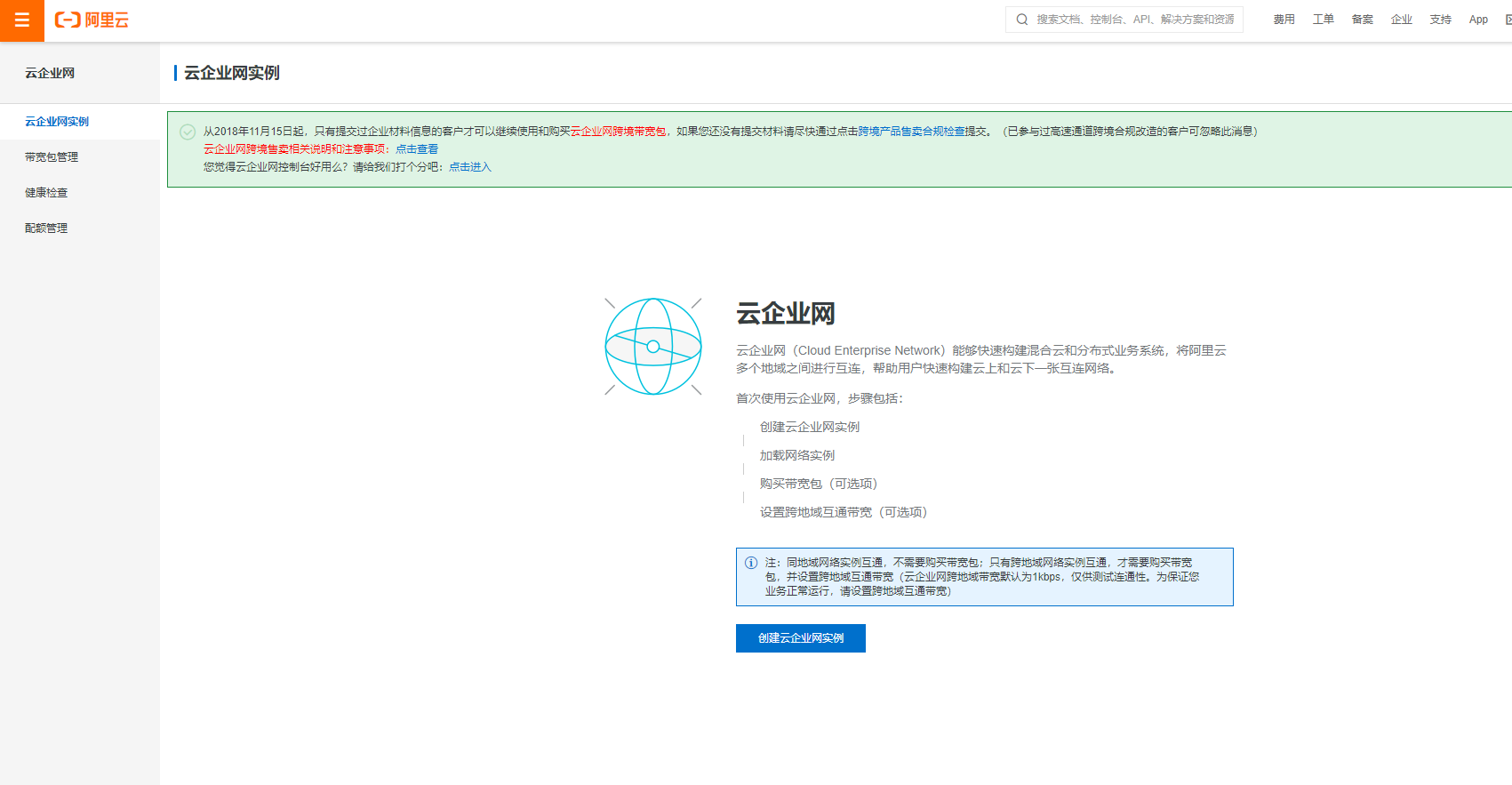Viewport: 1512px width, 785px height.
Task: Focus the search documents input field
Action: (x=1134, y=20)
